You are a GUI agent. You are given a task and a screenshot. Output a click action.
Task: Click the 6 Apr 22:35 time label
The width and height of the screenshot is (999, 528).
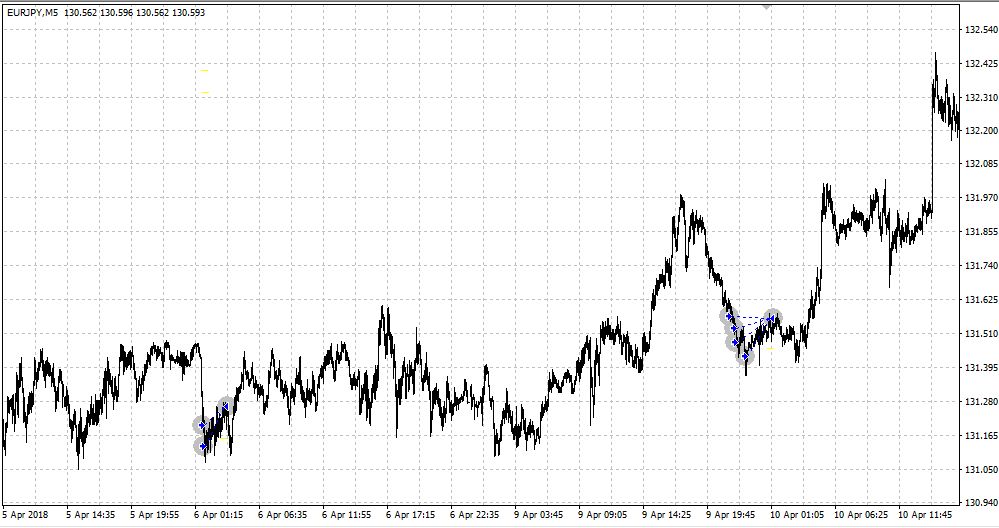474,515
